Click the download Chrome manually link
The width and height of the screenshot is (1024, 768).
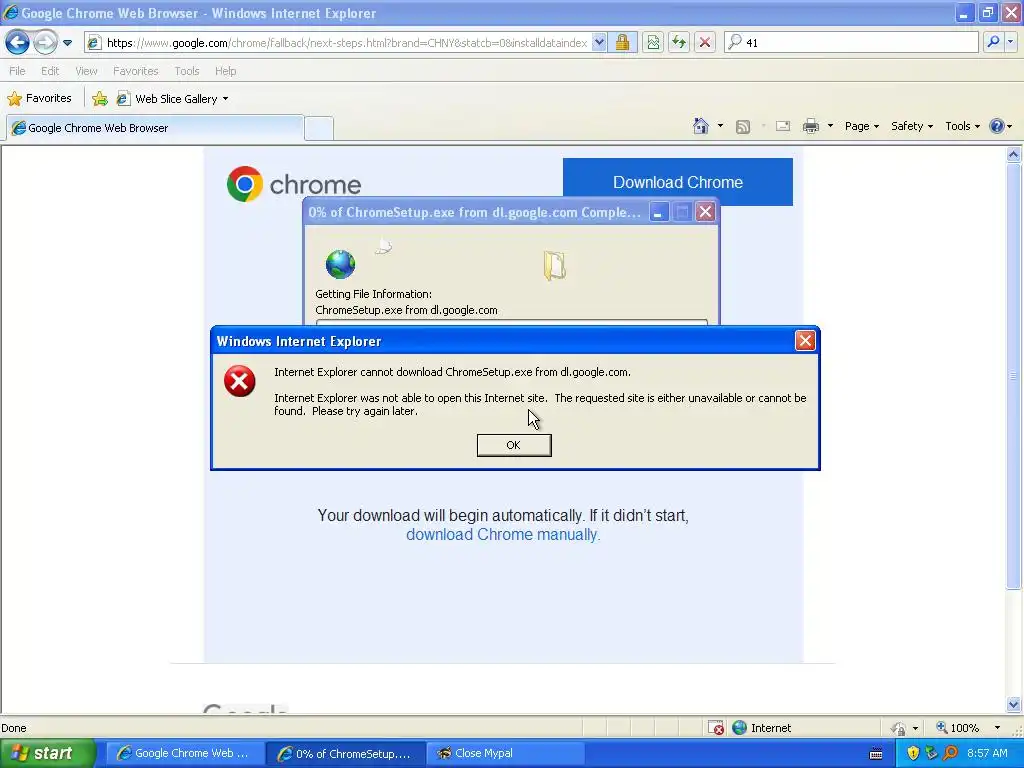click(502, 535)
